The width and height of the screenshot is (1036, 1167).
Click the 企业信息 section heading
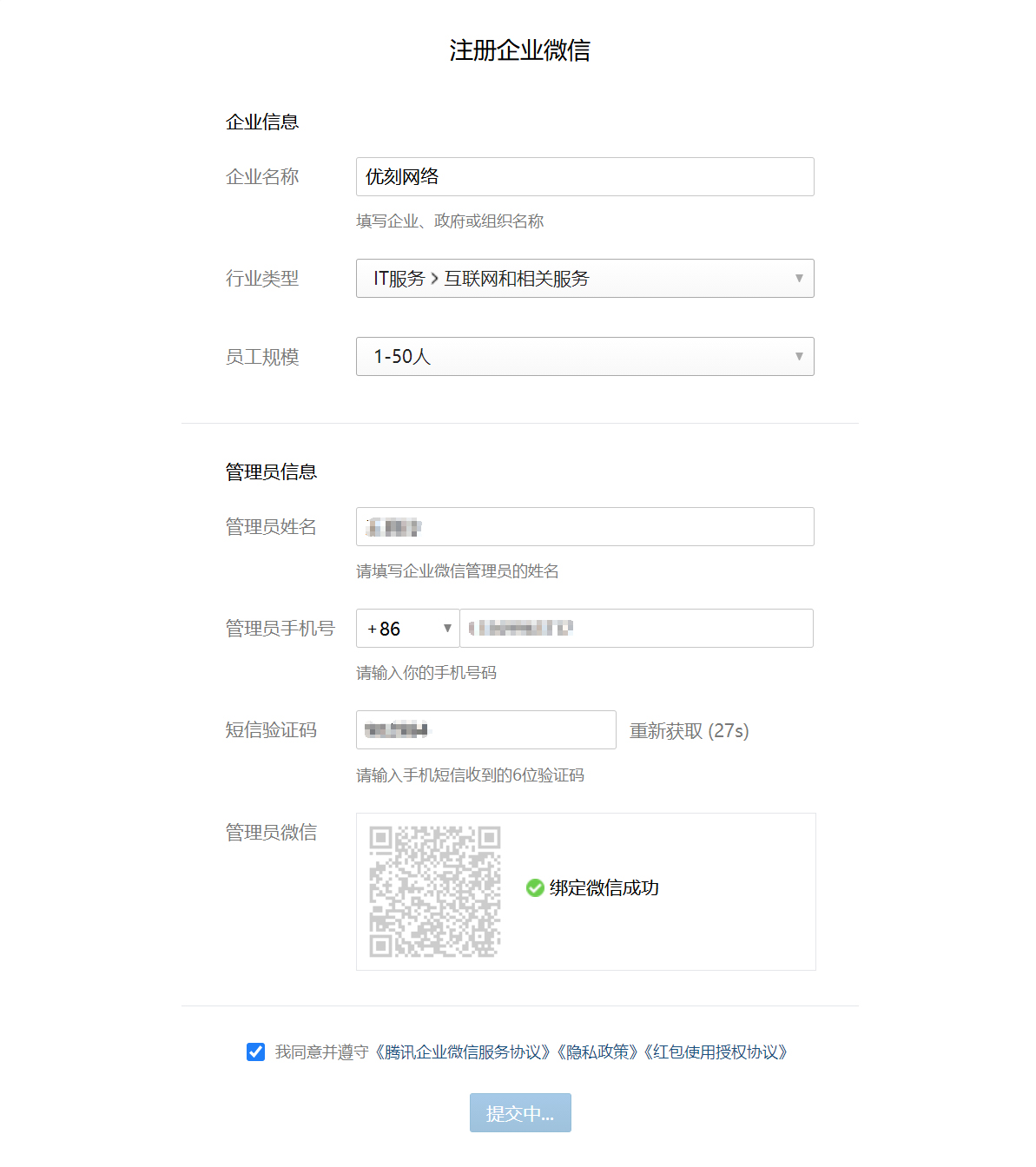[262, 122]
